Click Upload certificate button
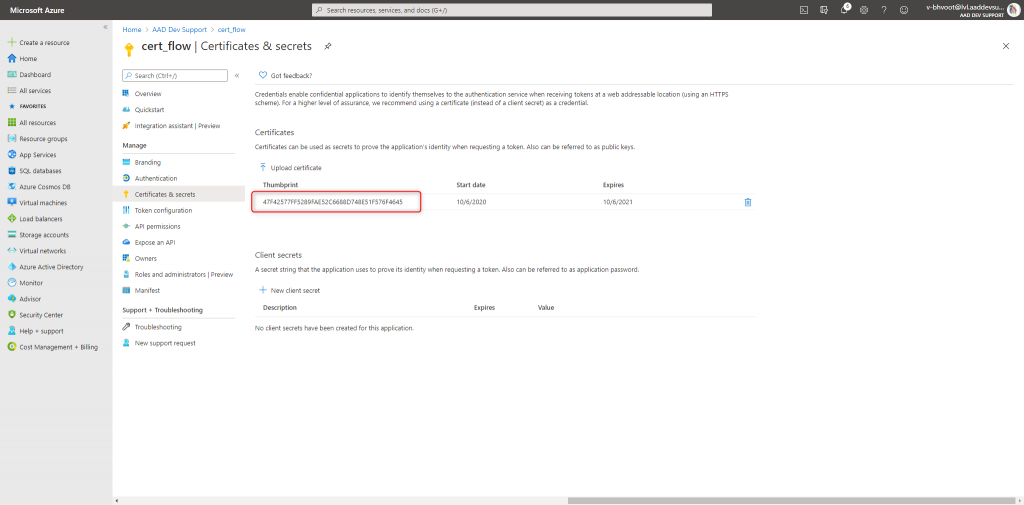 (x=291, y=168)
